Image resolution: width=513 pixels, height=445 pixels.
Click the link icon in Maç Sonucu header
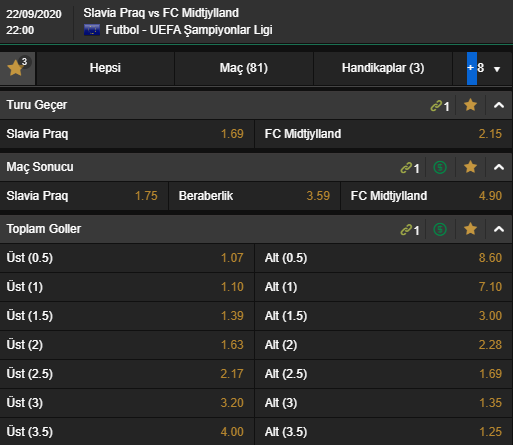tap(410, 168)
